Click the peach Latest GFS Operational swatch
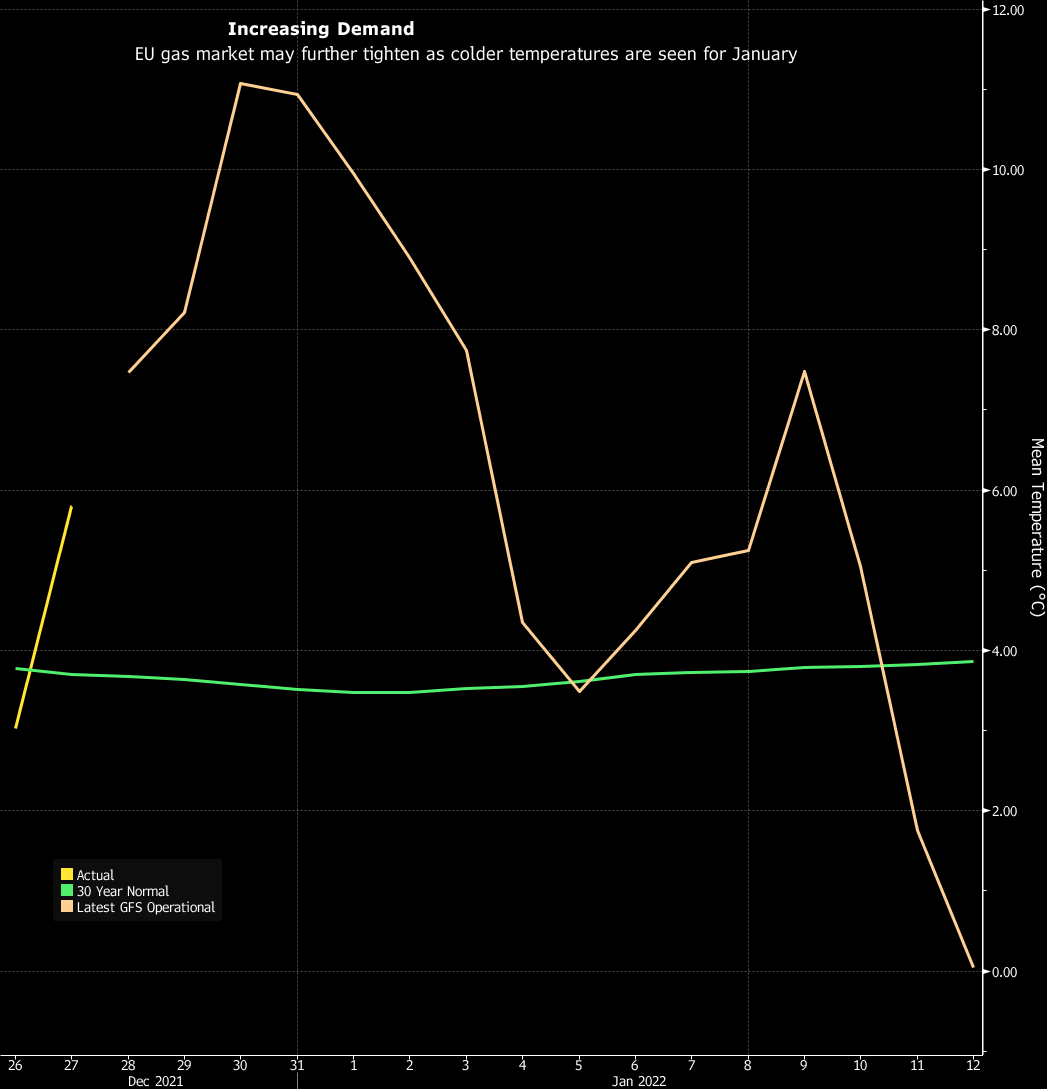Viewport: 1047px width, 1089px height. click(x=67, y=907)
